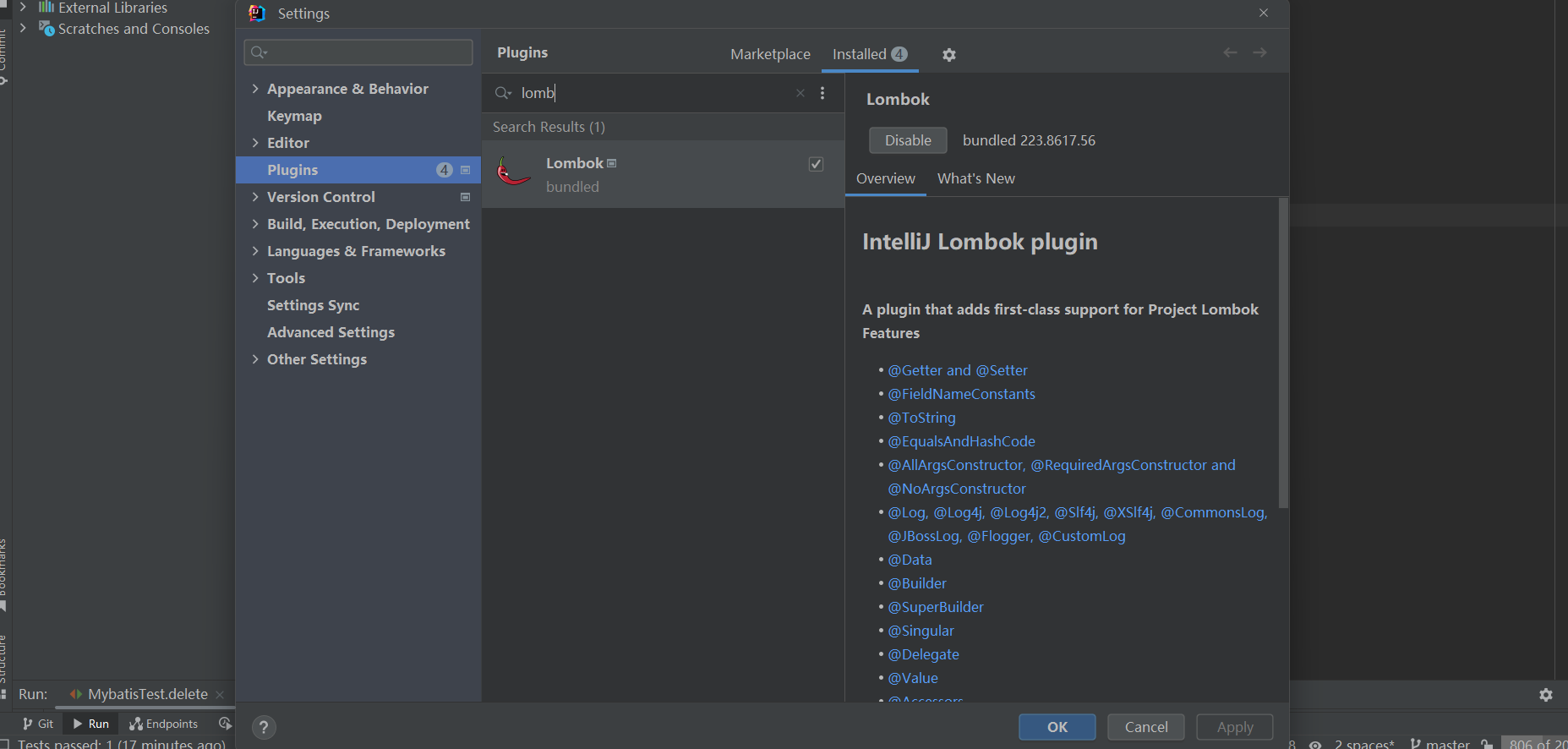Expand External Libraries in project tree

24,7
